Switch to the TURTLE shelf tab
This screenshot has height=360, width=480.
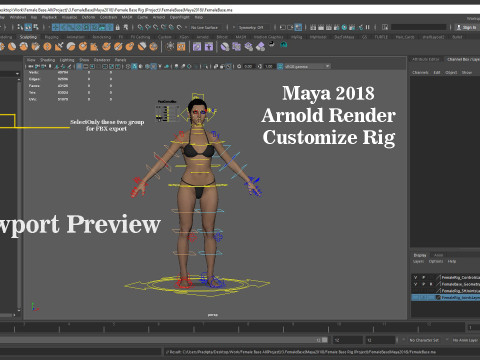click(x=381, y=37)
